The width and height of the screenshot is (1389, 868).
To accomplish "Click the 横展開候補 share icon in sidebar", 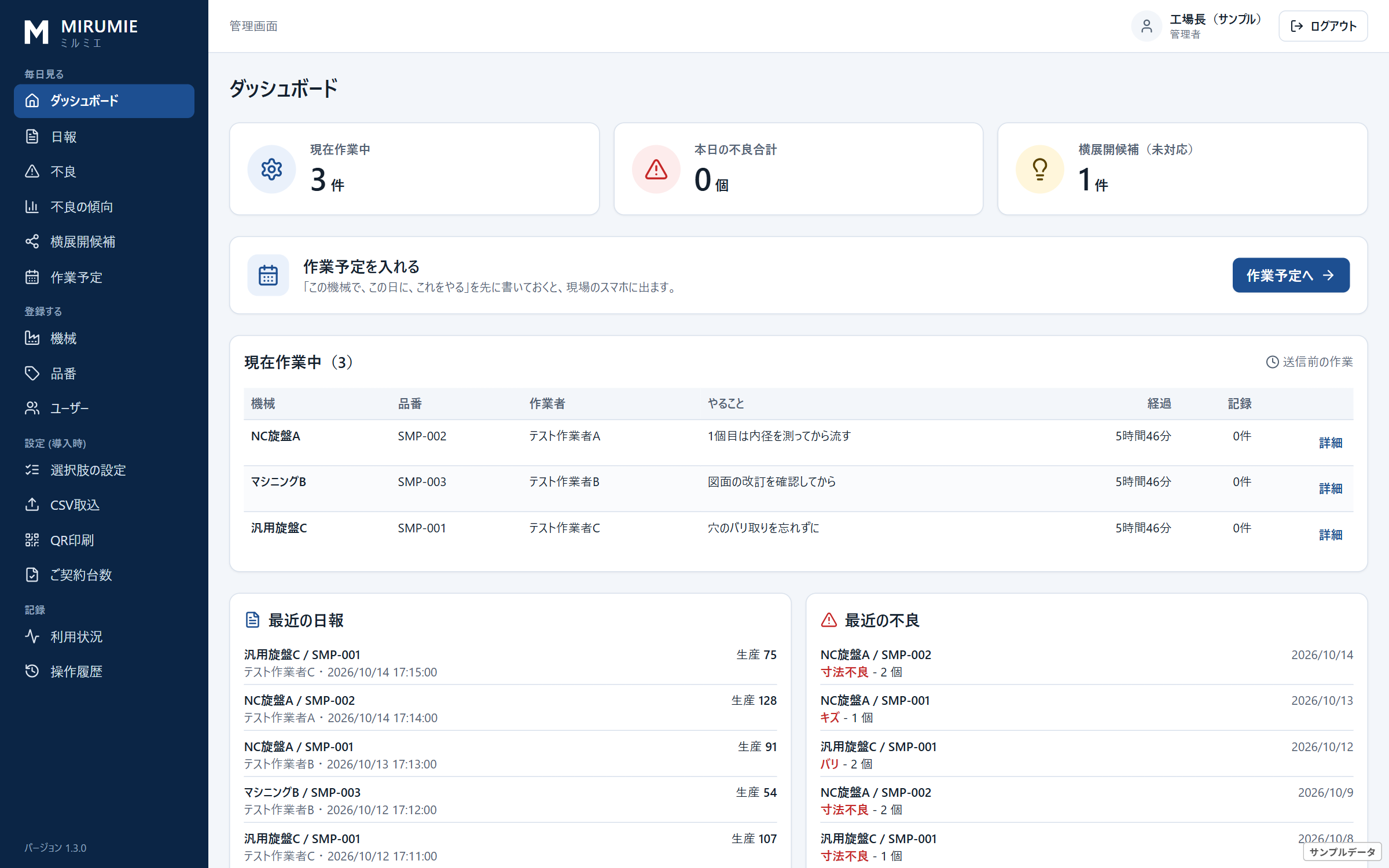I will click(x=32, y=241).
